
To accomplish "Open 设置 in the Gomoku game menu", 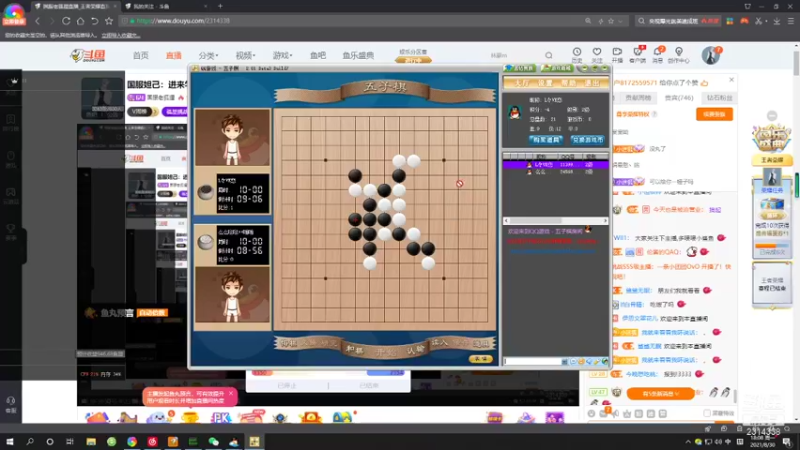I will 545,83.
